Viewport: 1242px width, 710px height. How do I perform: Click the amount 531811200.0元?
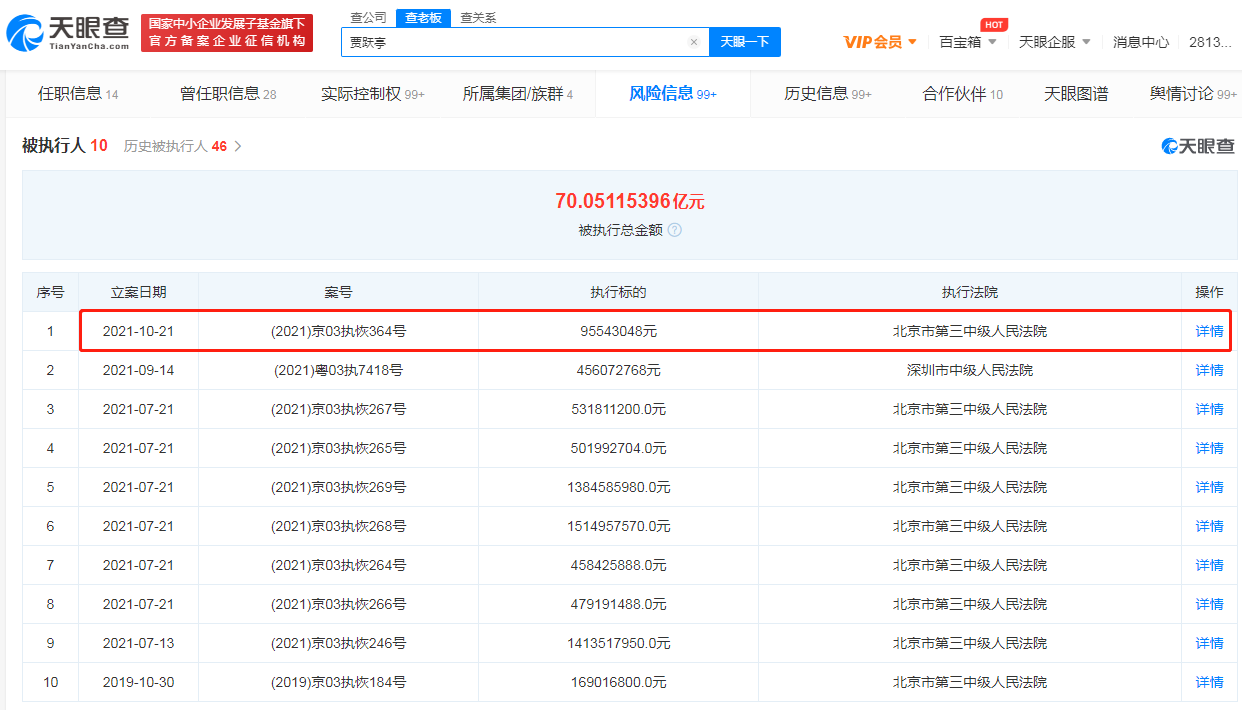(618, 409)
